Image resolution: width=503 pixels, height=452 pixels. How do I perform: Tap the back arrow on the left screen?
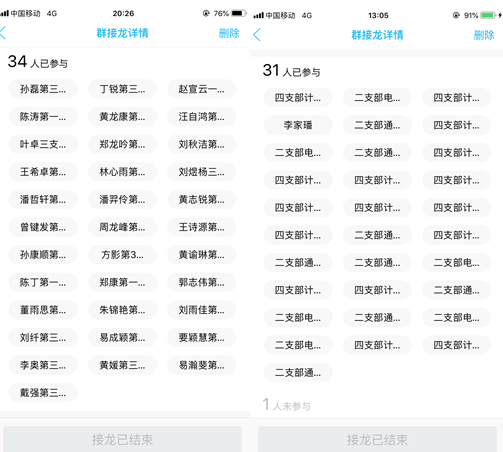(x=3, y=33)
